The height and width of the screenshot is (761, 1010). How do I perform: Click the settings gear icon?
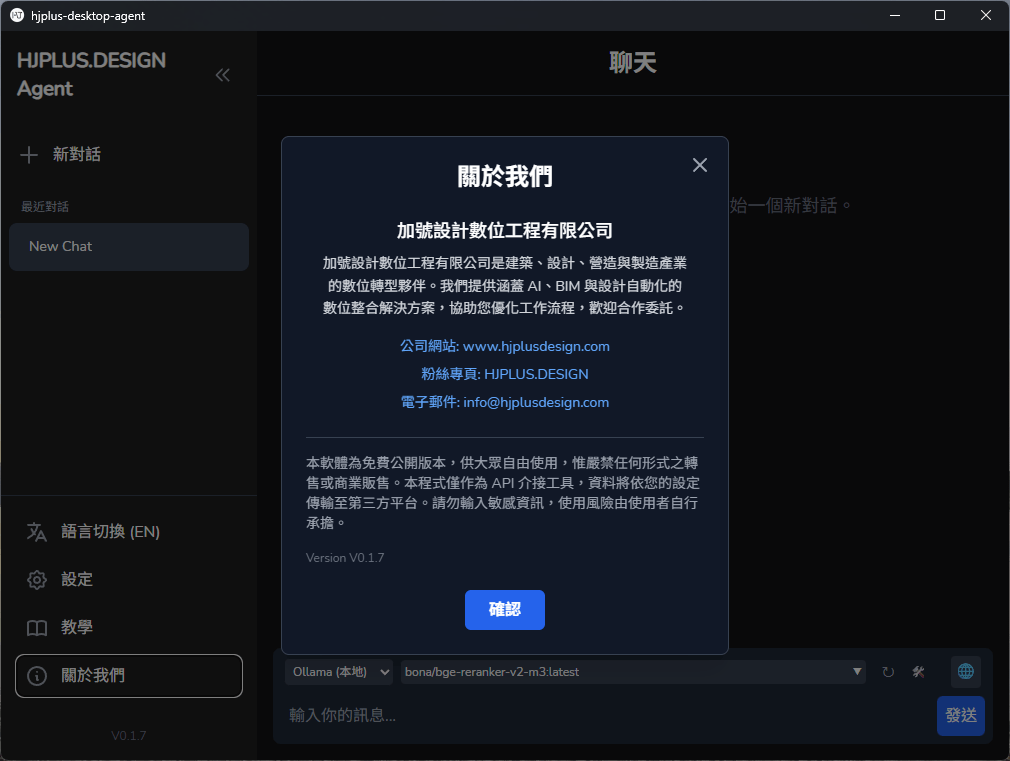tap(37, 580)
